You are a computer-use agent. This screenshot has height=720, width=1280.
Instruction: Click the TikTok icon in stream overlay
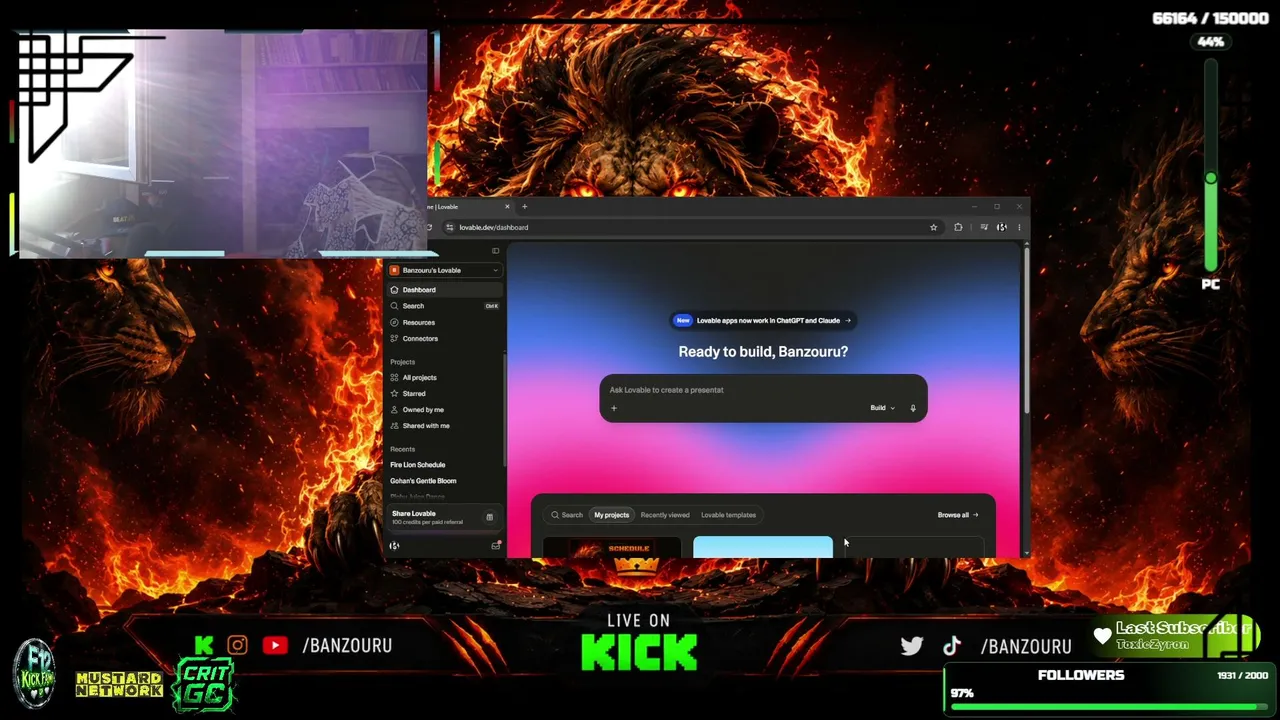(x=952, y=646)
